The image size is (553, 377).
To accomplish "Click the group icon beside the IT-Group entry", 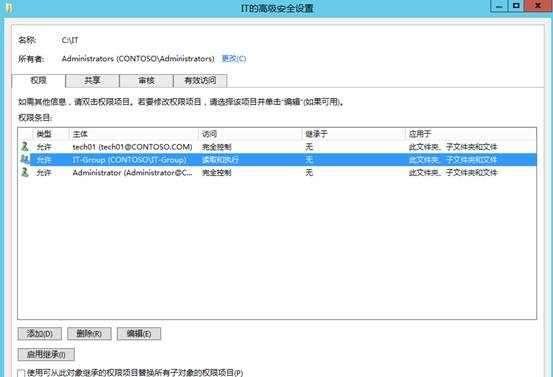I will [x=25, y=159].
